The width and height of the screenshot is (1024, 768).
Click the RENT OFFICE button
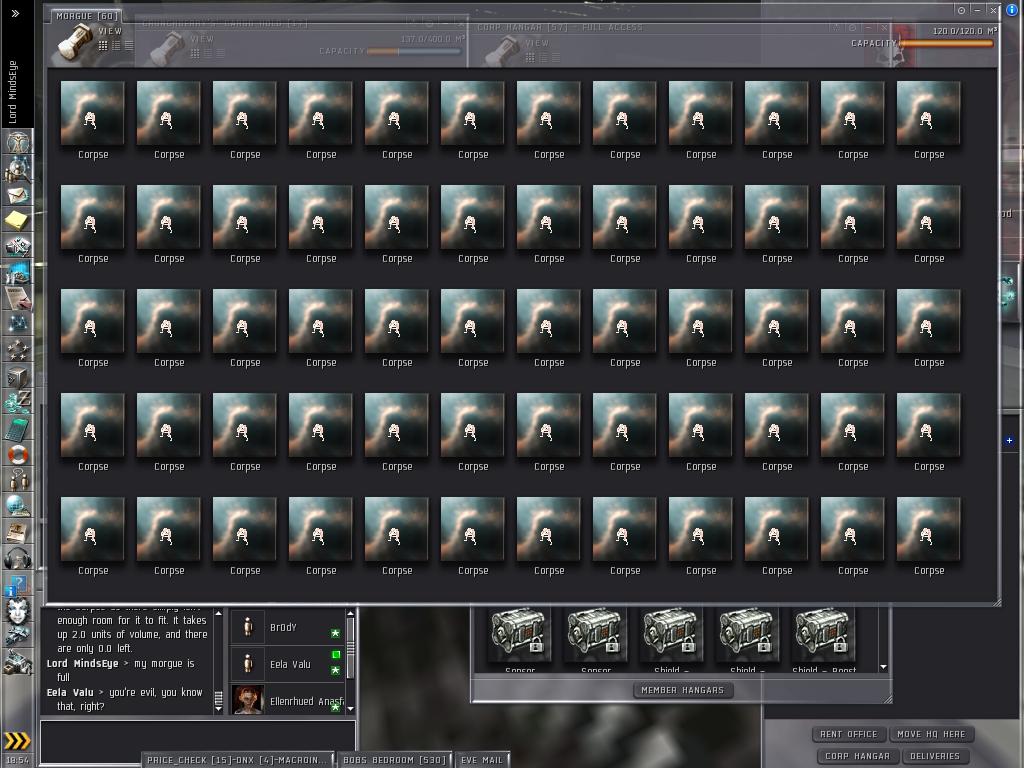coord(849,734)
